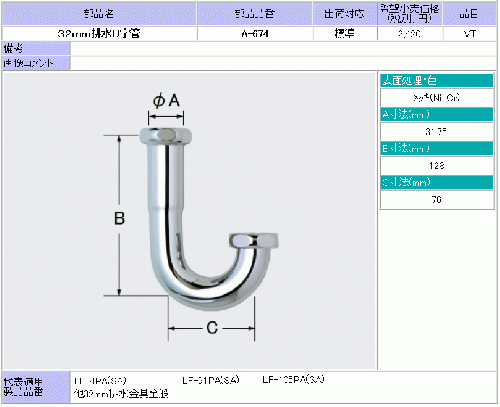Click the VT value in last column
Screen dimensions: 500x407
point(469,34)
